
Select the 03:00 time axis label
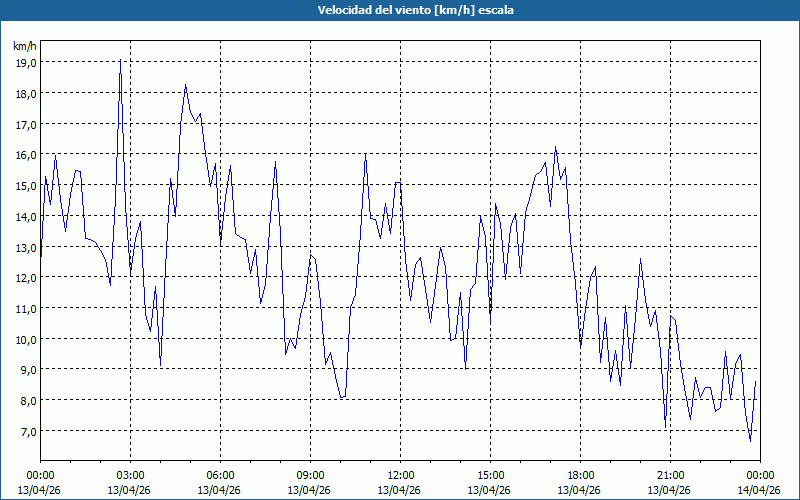pos(130,475)
